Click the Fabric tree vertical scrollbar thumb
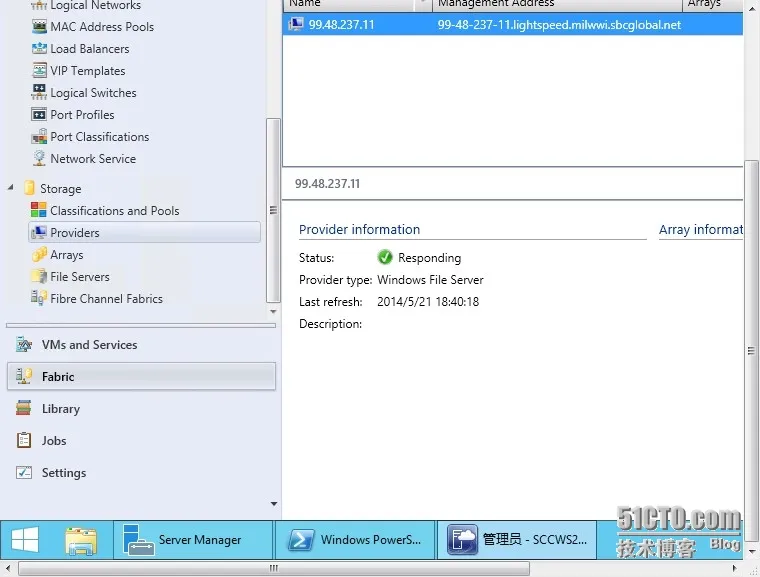The image size is (760, 577). pos(273,210)
